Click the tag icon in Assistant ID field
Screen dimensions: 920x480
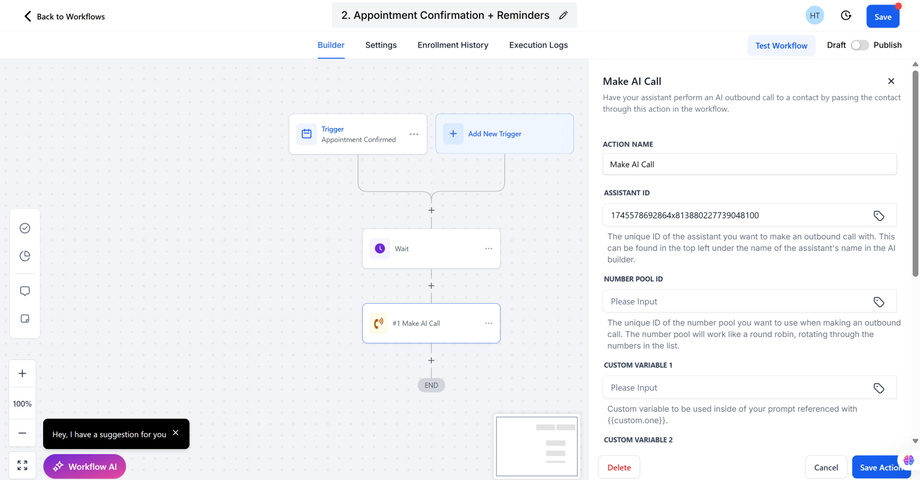point(879,216)
